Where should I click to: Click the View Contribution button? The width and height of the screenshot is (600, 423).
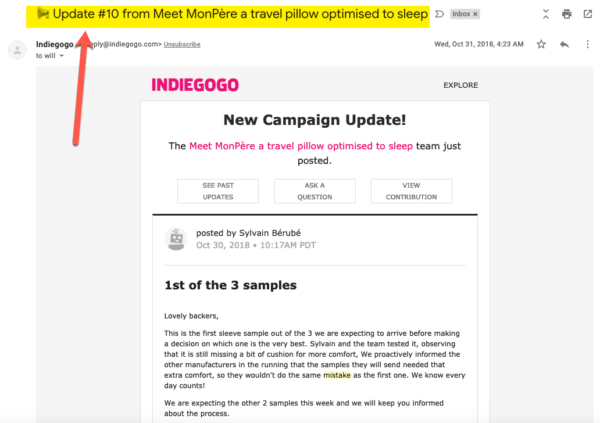pyautogui.click(x=411, y=190)
